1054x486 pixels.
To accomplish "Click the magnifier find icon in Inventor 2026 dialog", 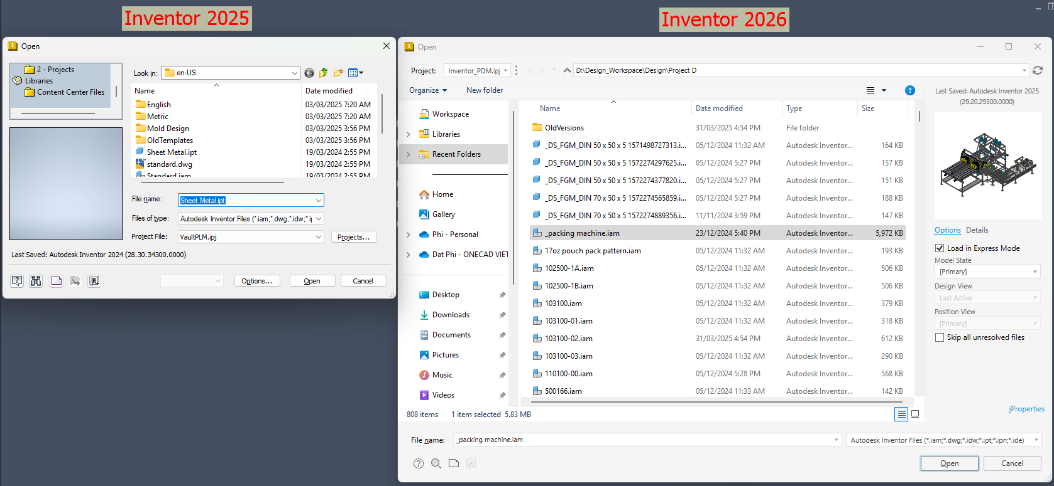I will pos(436,463).
